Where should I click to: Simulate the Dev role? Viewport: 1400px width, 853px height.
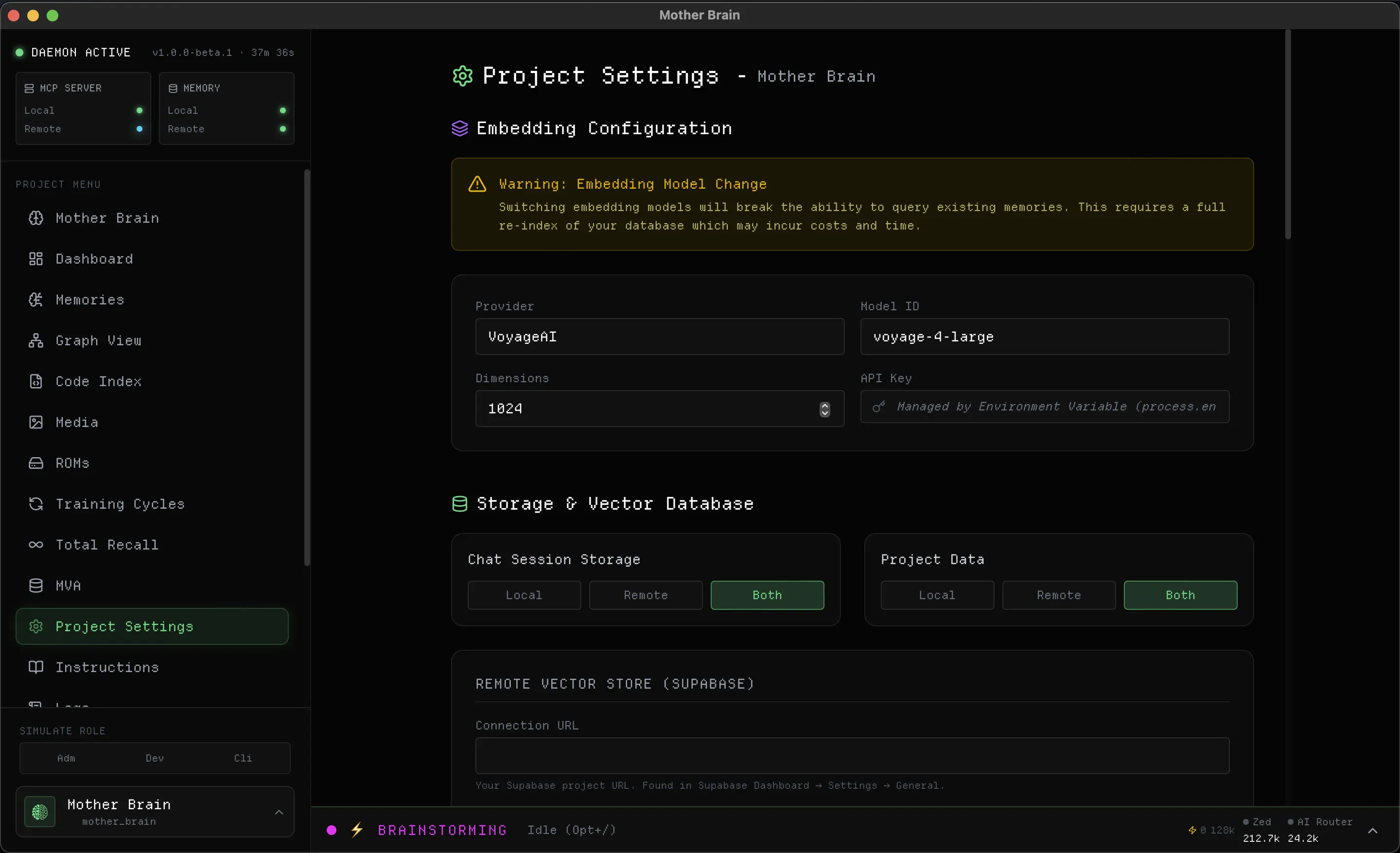pyautogui.click(x=155, y=758)
